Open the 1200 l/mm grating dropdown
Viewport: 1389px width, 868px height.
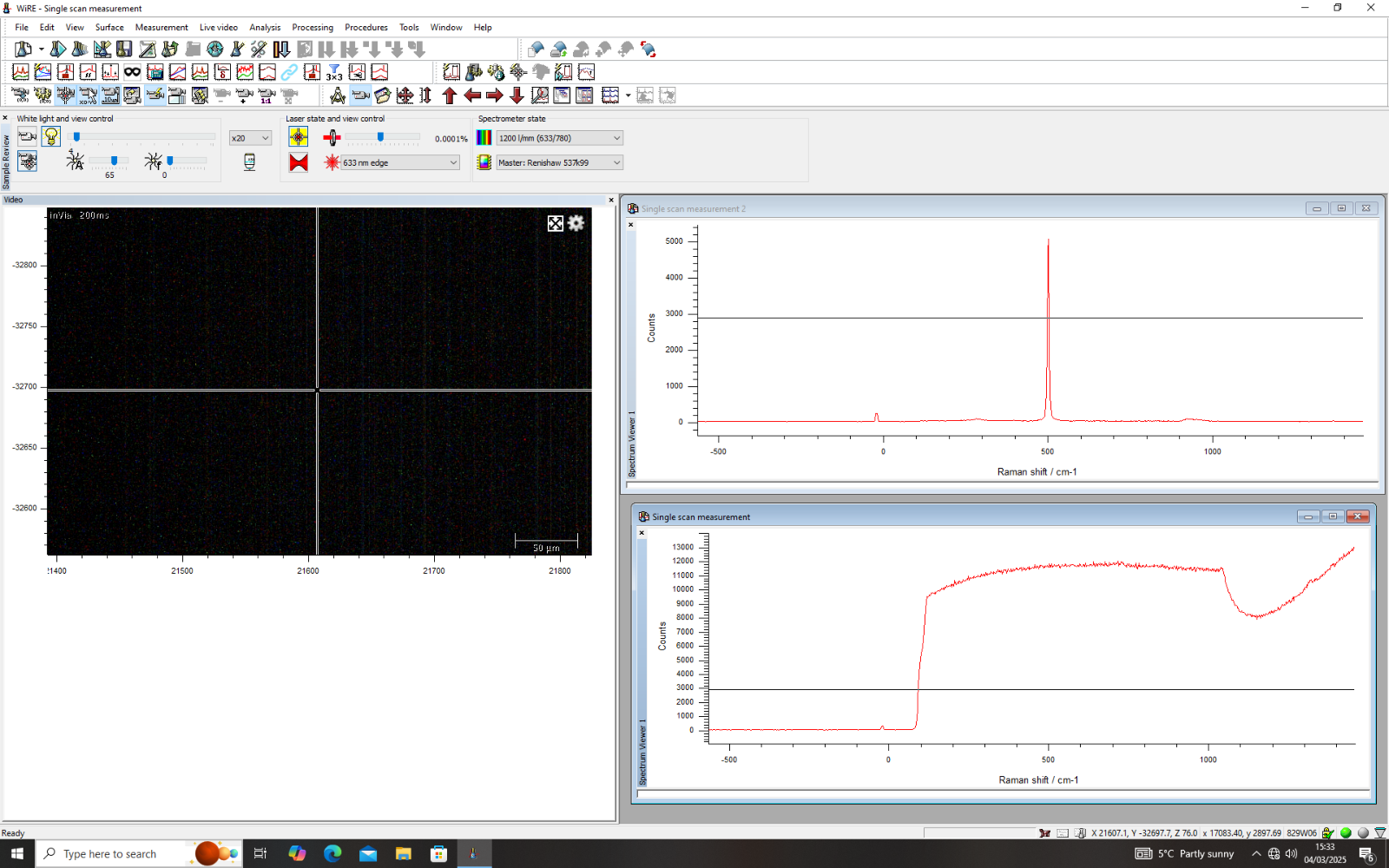tap(559, 138)
